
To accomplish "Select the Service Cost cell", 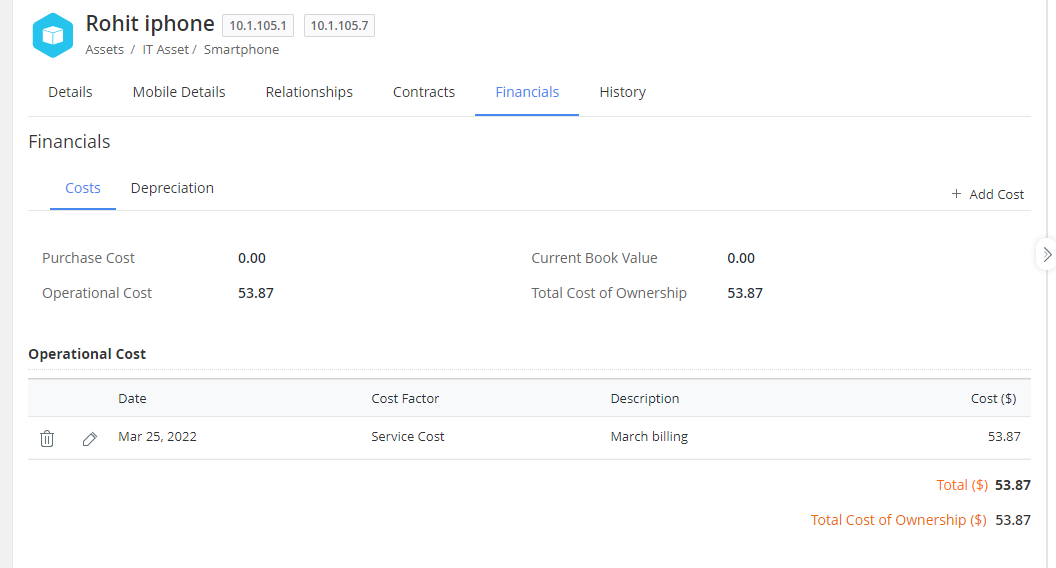I will click(x=407, y=437).
